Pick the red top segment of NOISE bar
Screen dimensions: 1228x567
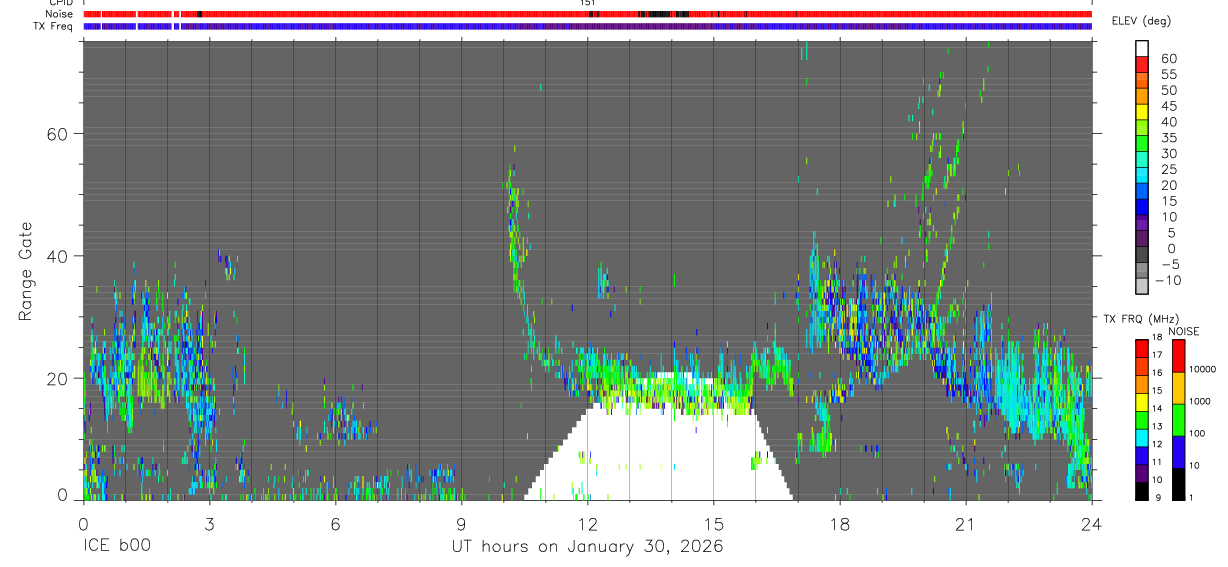(1178, 356)
